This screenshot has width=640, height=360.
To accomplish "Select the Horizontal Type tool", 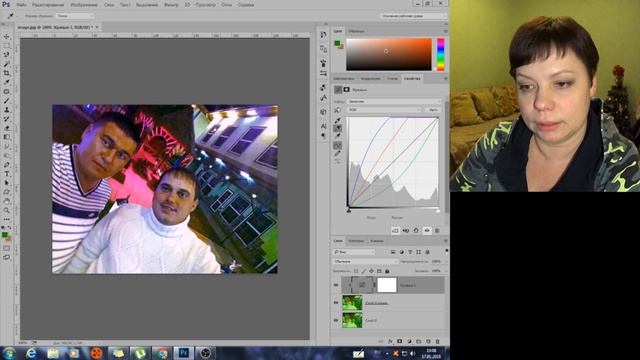I will tap(7, 174).
